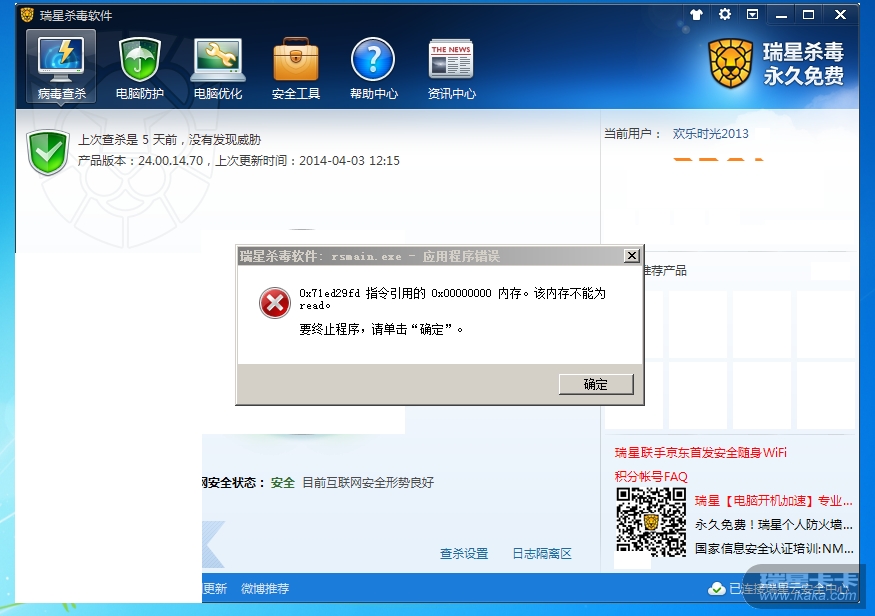This screenshot has height=616, width=875.
Task: Click the red error icon in dialog
Action: tap(275, 303)
